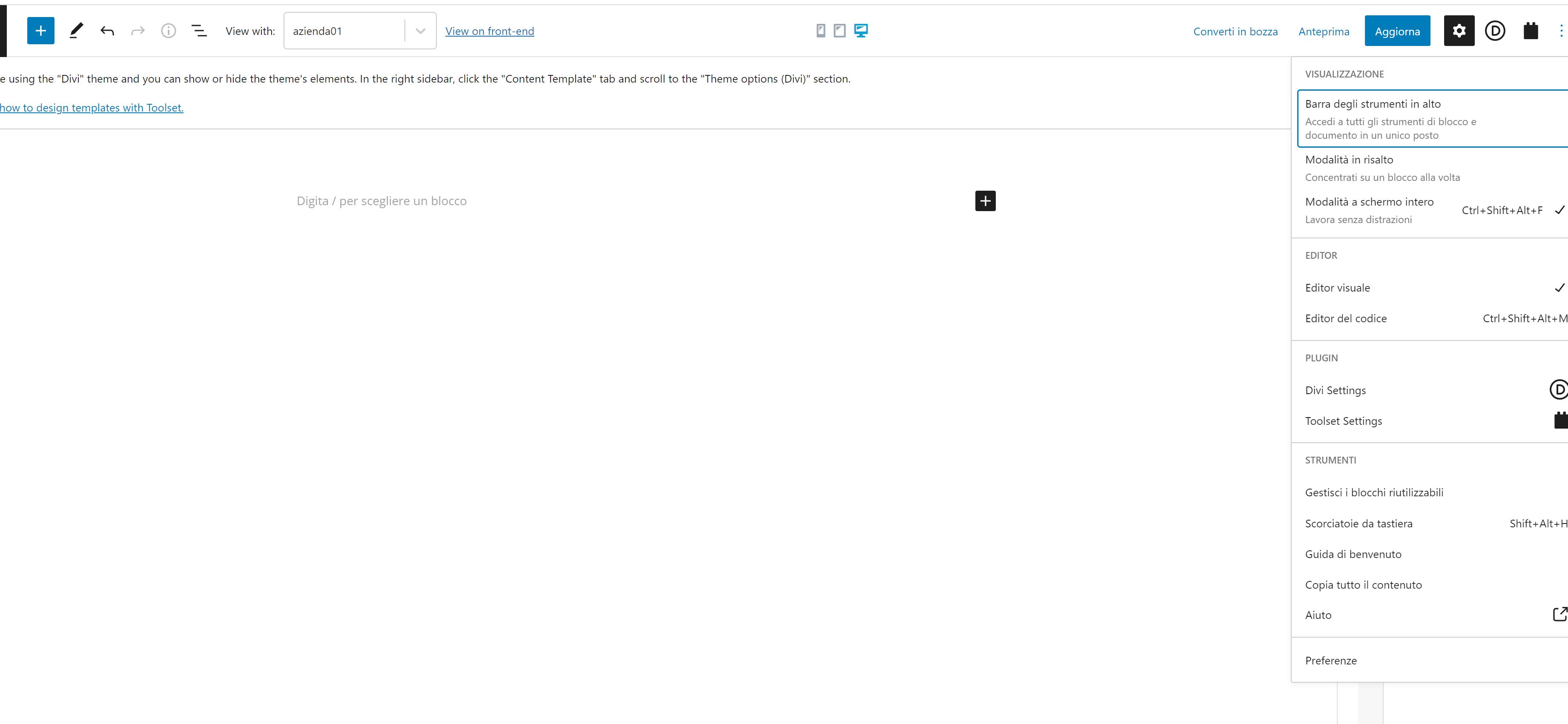
Task: Open the document details info icon
Action: [x=169, y=31]
